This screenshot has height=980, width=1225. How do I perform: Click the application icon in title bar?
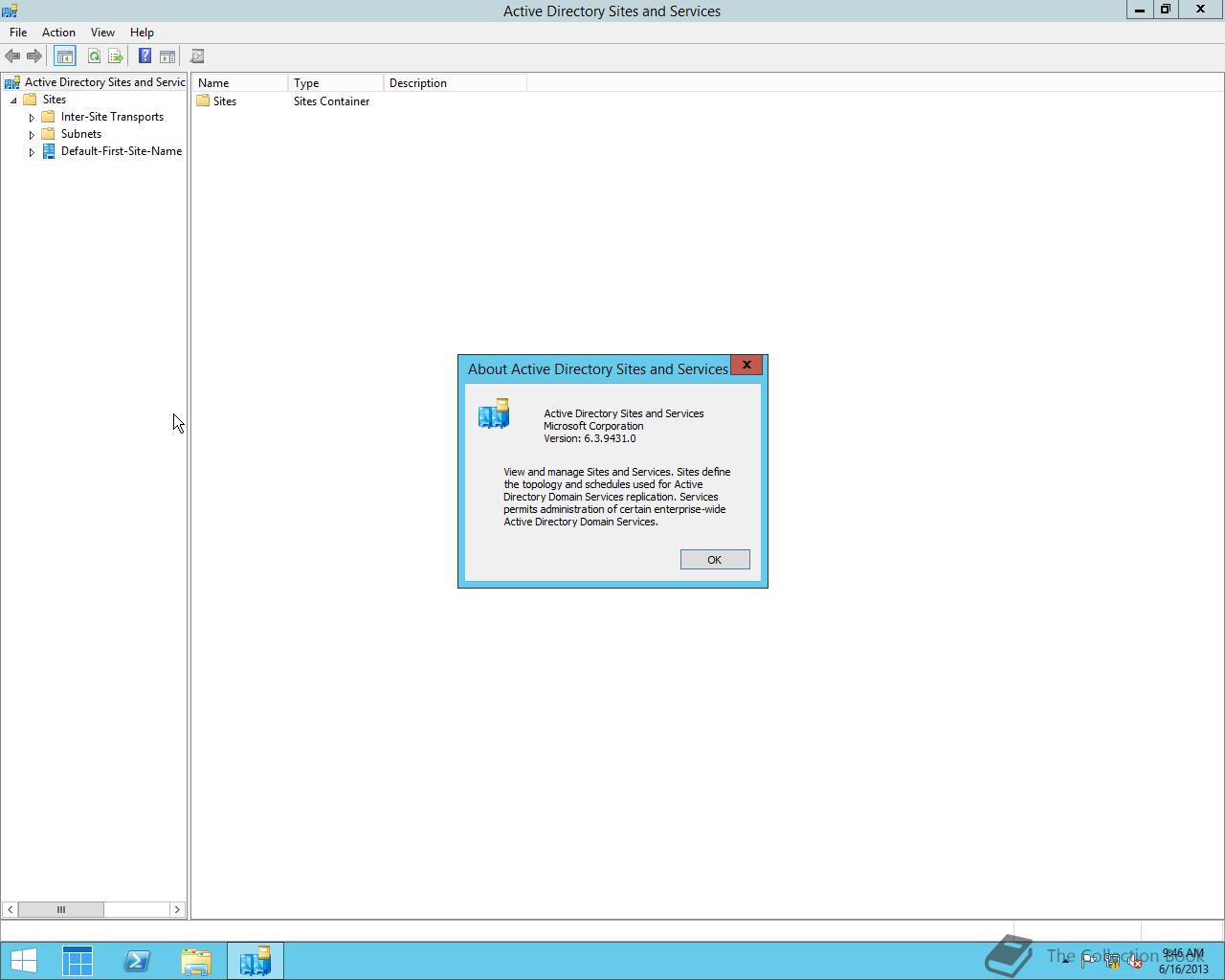pos(10,11)
